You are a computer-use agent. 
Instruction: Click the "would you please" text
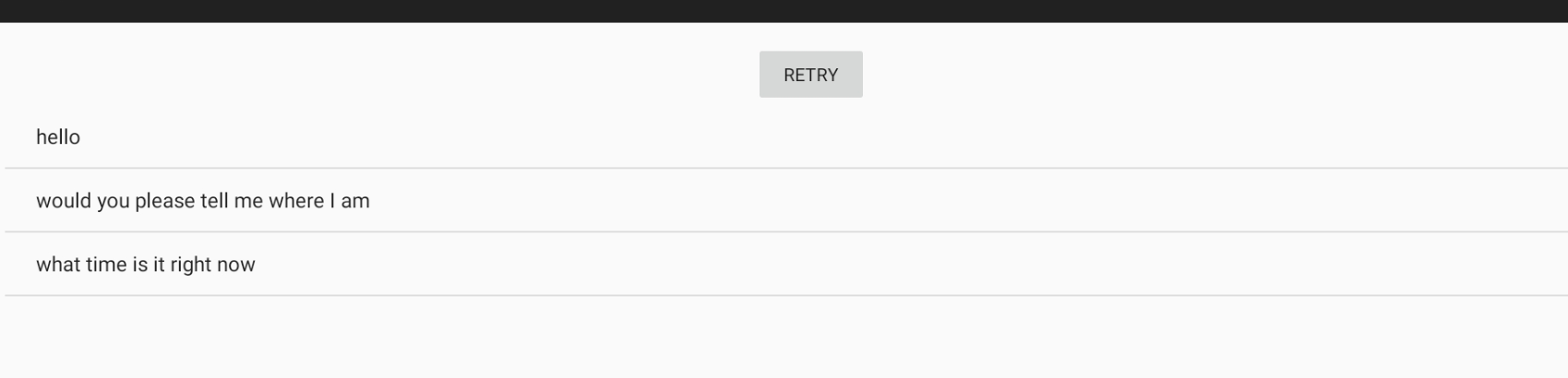[x=115, y=201]
